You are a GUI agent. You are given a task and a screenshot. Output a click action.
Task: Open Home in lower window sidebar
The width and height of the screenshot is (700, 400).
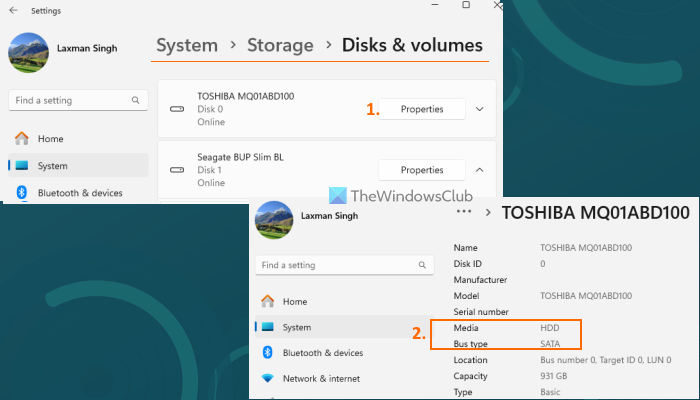345,302
